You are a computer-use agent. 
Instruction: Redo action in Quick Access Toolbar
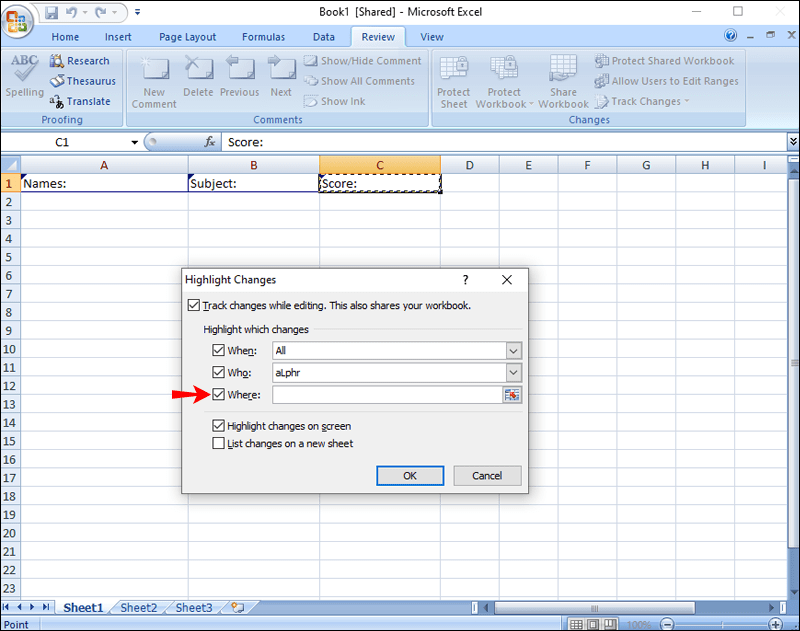click(x=101, y=12)
